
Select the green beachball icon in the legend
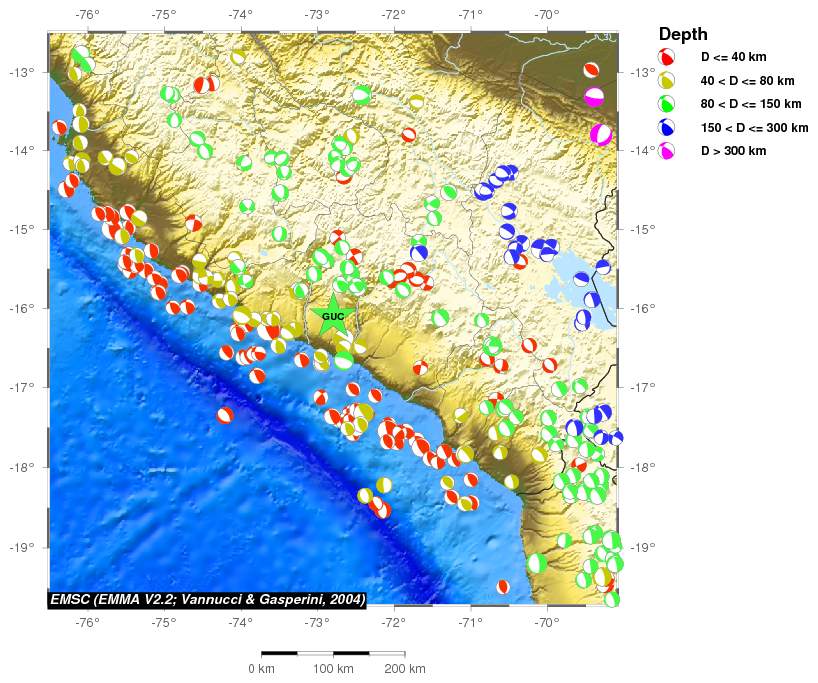[666, 103]
